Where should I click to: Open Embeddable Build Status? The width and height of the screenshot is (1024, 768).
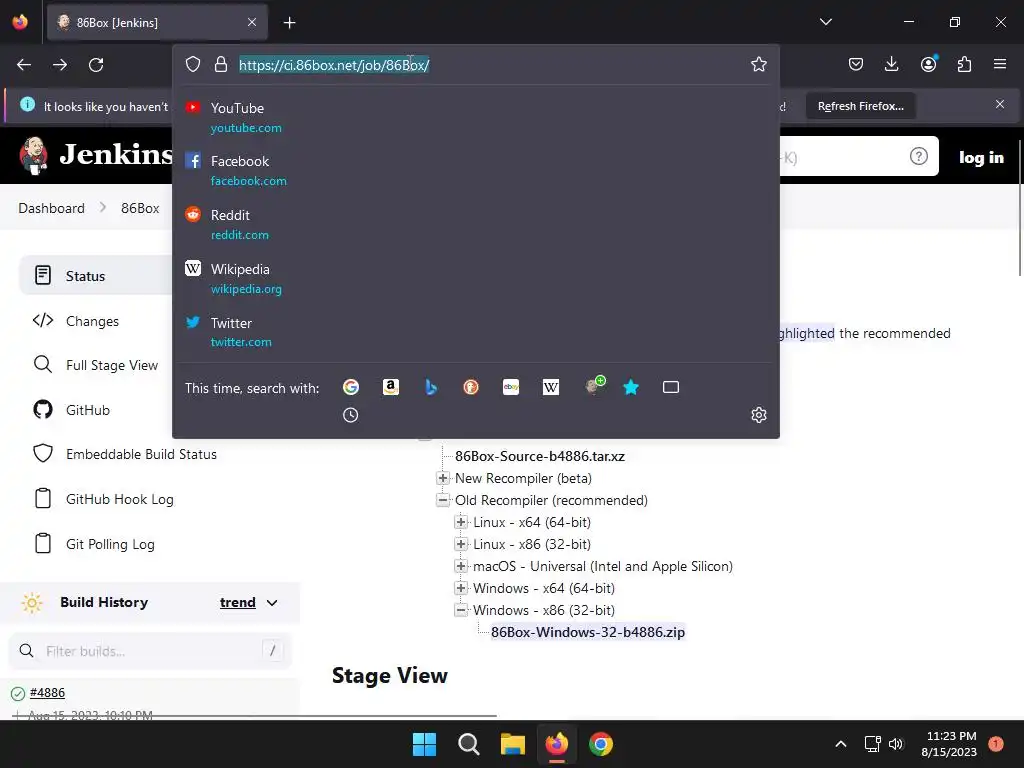140,454
